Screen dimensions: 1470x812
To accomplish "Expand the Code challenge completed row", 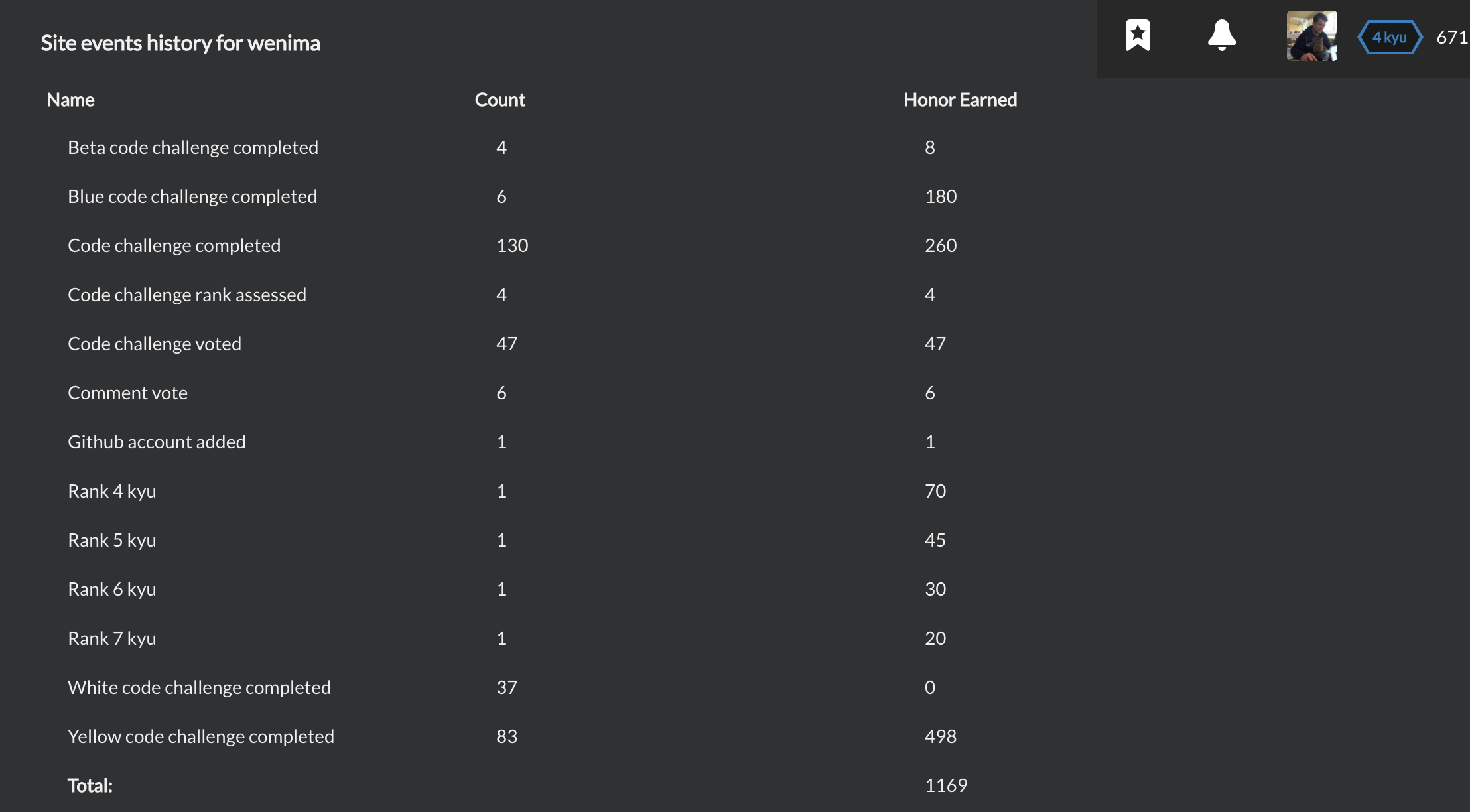I will coord(174,245).
